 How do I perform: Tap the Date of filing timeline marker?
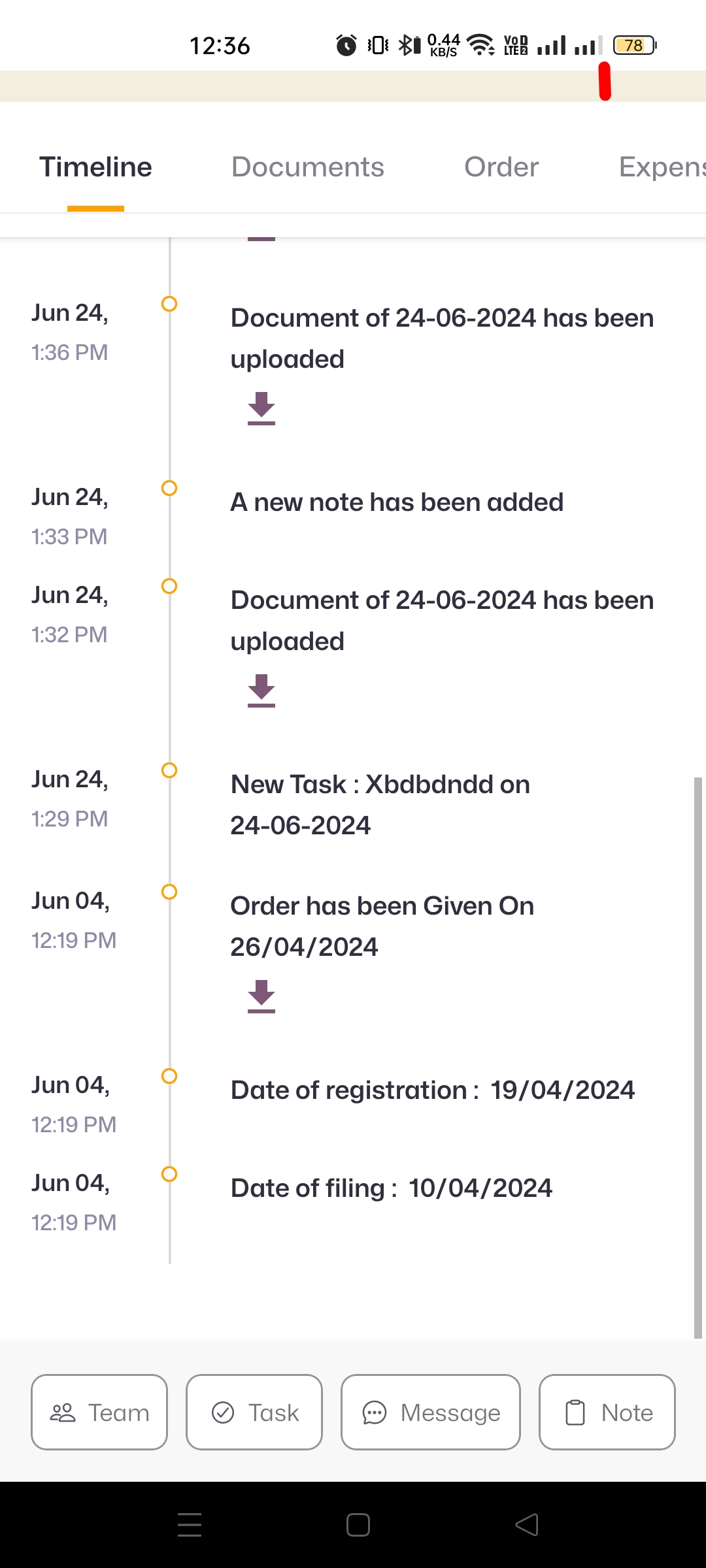click(169, 1174)
